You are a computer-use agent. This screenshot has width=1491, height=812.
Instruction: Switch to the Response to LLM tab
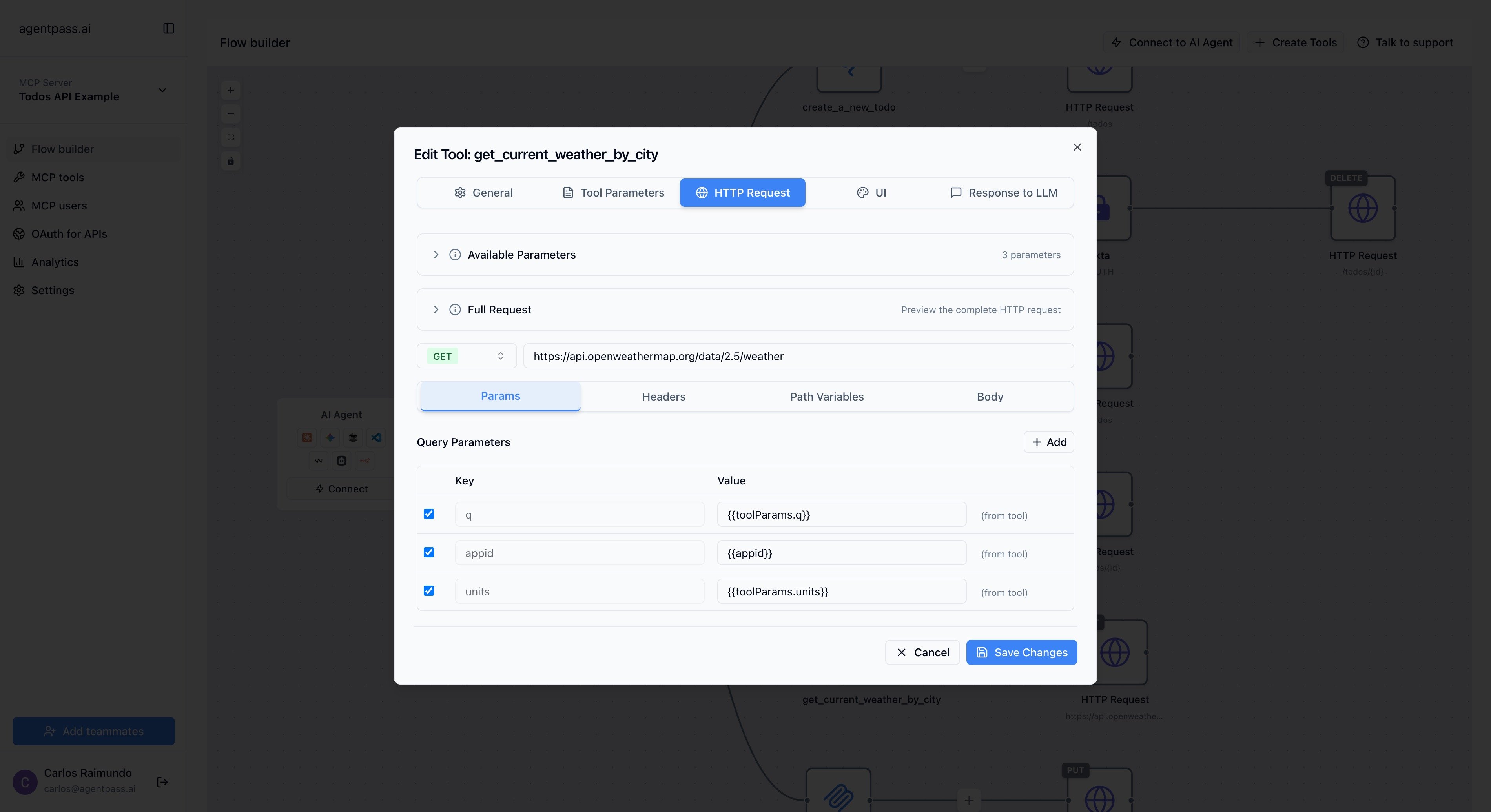click(x=1004, y=193)
